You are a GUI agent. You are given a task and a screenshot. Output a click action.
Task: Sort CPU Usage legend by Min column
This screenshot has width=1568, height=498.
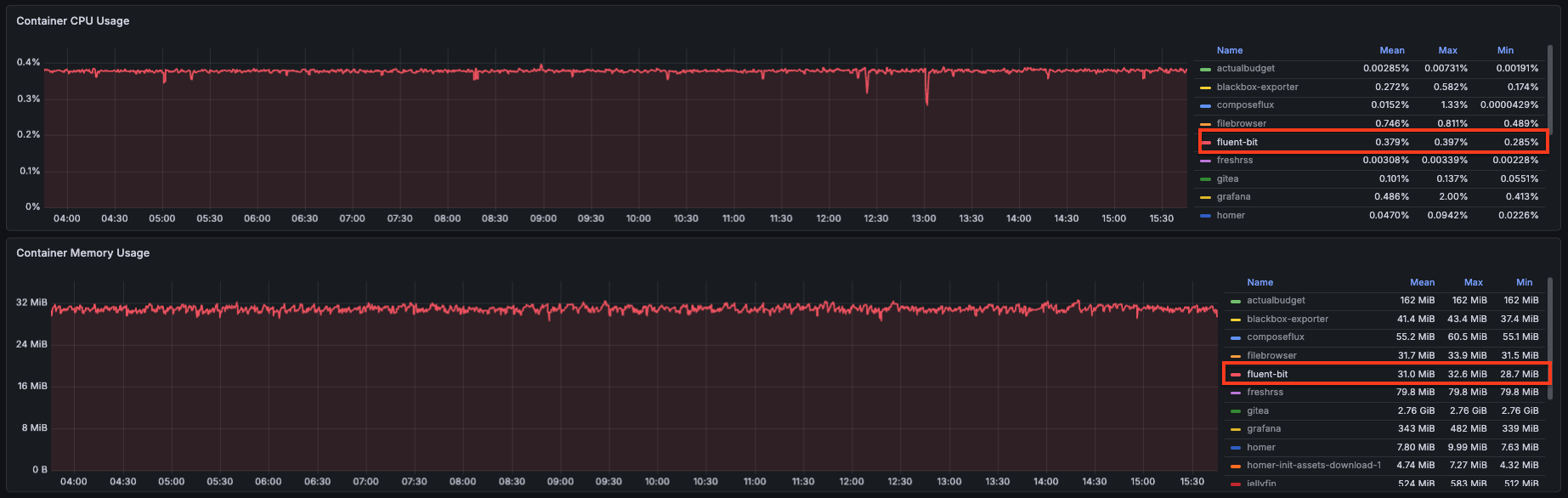click(x=1505, y=50)
